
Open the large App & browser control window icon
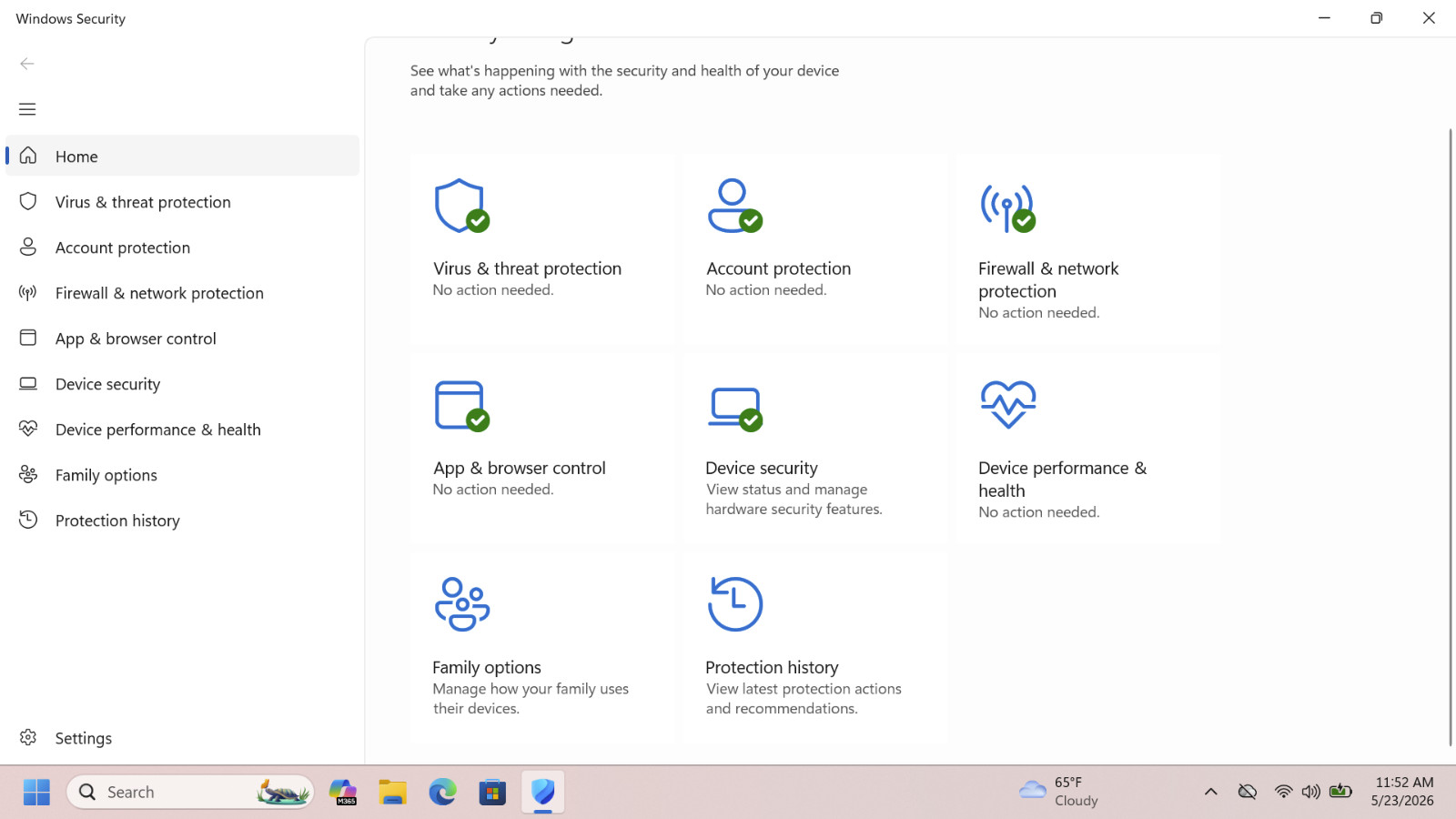click(462, 406)
